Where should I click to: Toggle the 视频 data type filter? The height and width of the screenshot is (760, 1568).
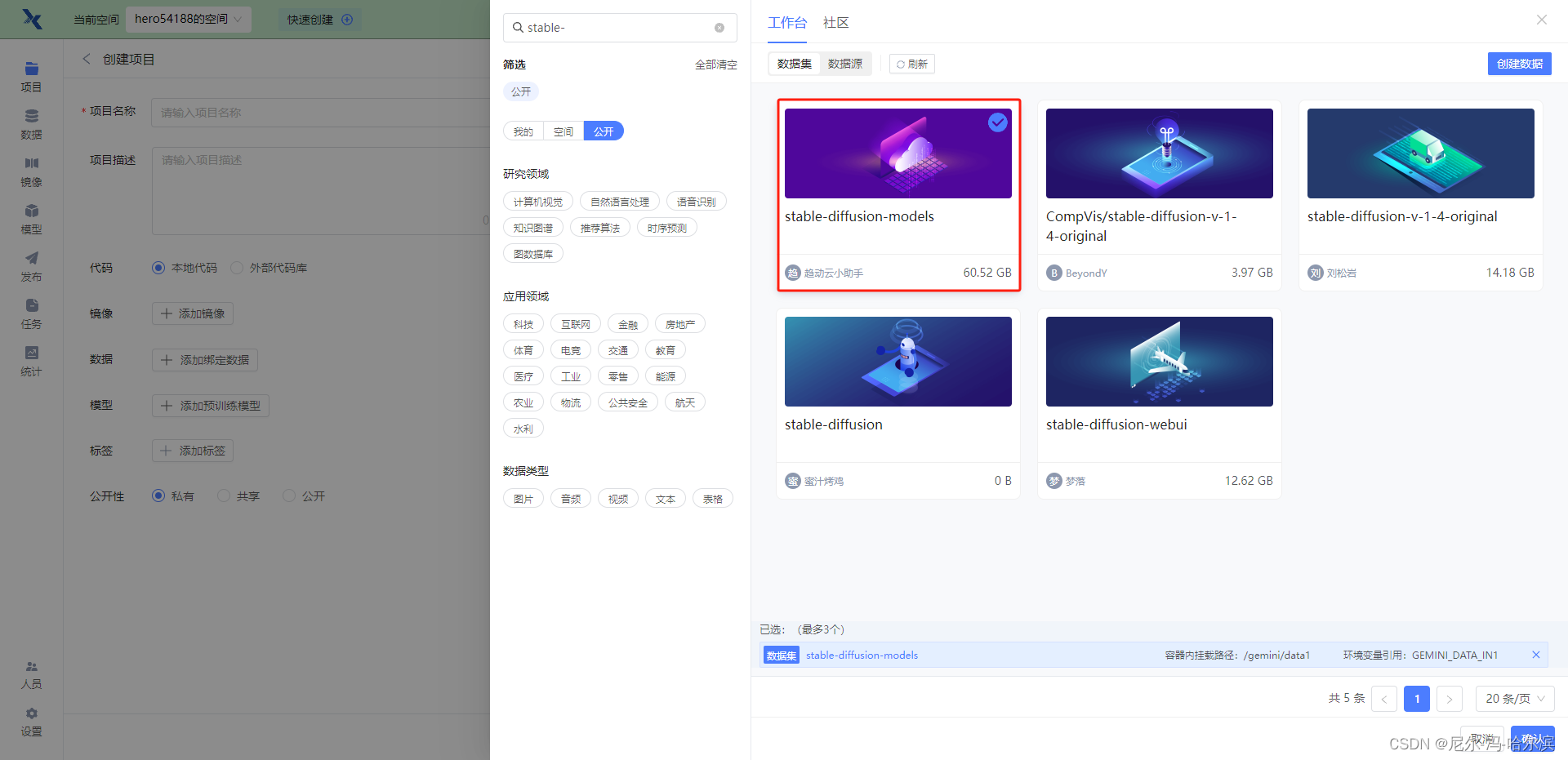coord(618,499)
